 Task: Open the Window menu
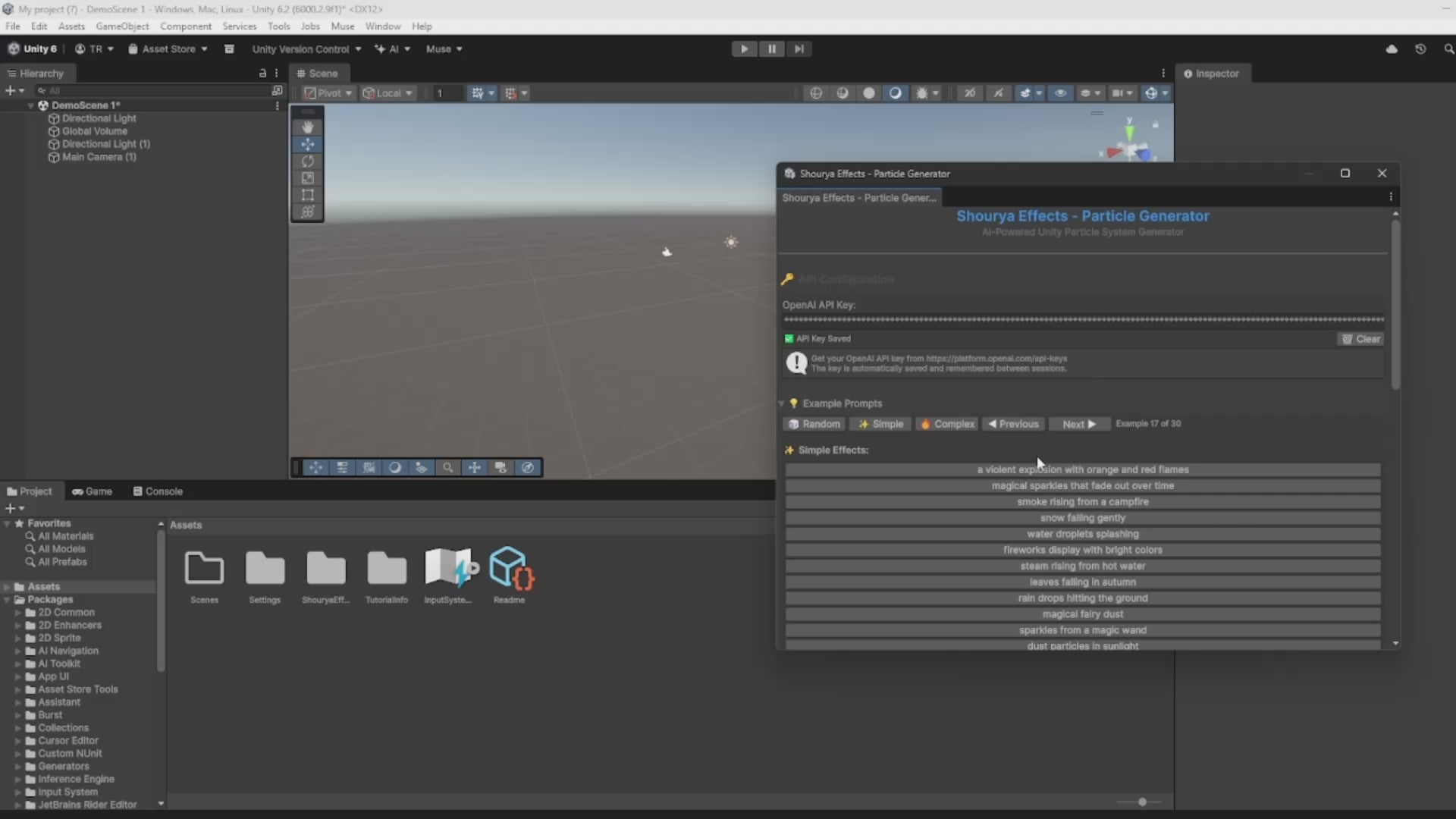pos(382,26)
